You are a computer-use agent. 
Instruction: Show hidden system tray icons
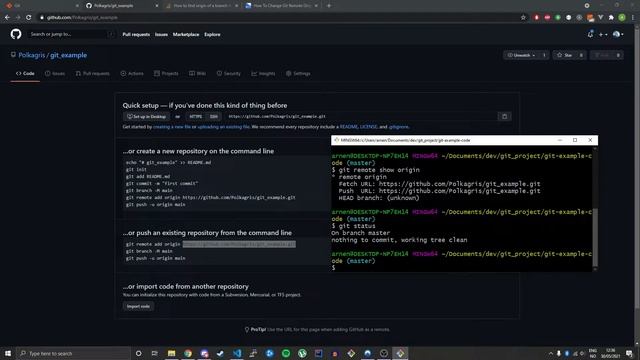point(551,353)
